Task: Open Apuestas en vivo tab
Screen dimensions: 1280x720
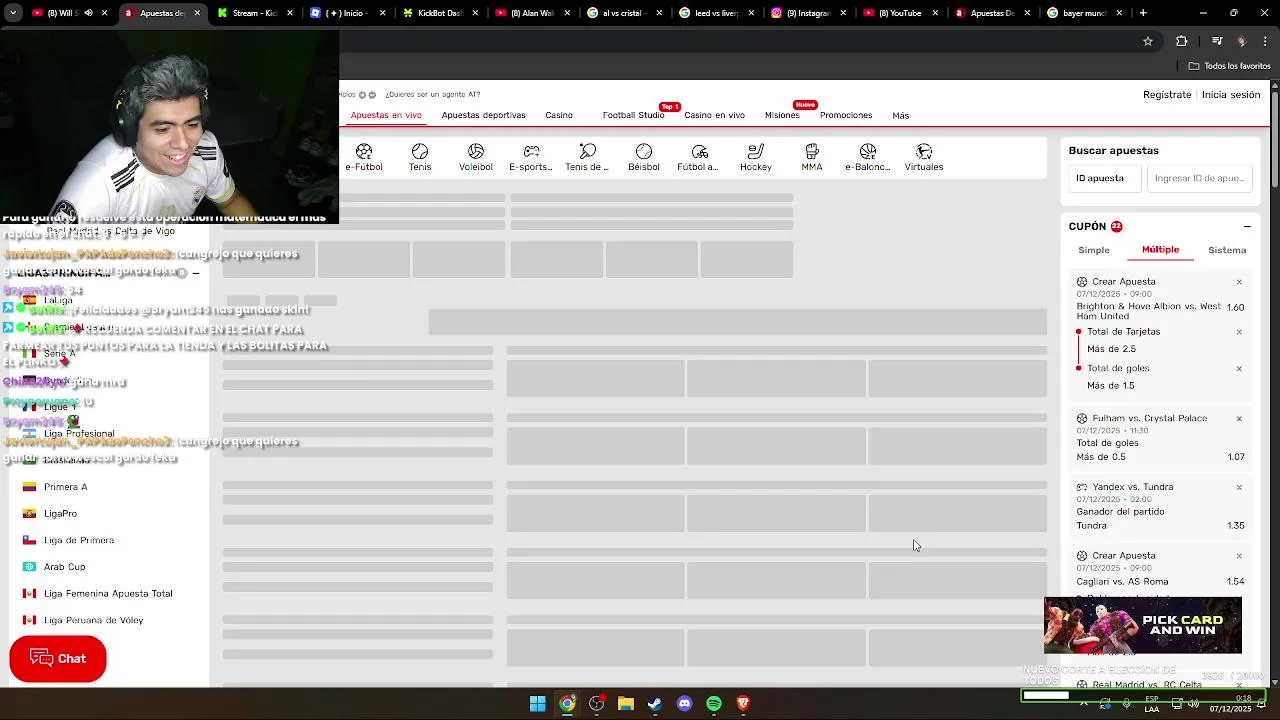Action: click(x=386, y=115)
